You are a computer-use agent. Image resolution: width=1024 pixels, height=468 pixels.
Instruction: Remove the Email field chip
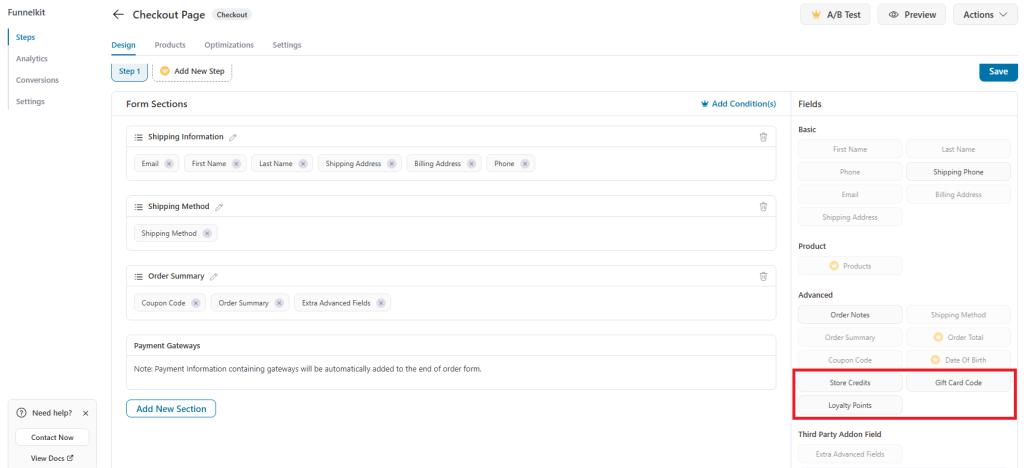(168, 164)
